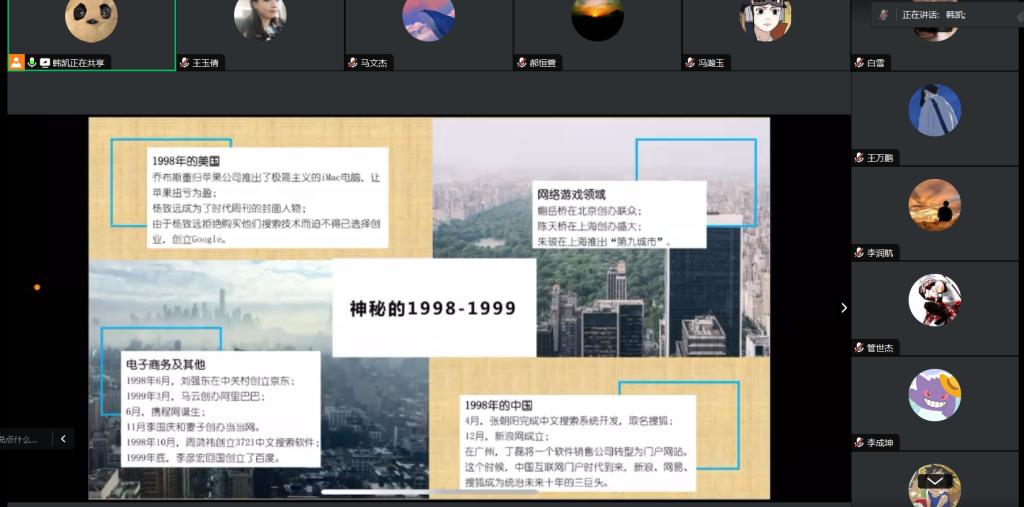Click the 白雪 participant name label

(x=876, y=63)
